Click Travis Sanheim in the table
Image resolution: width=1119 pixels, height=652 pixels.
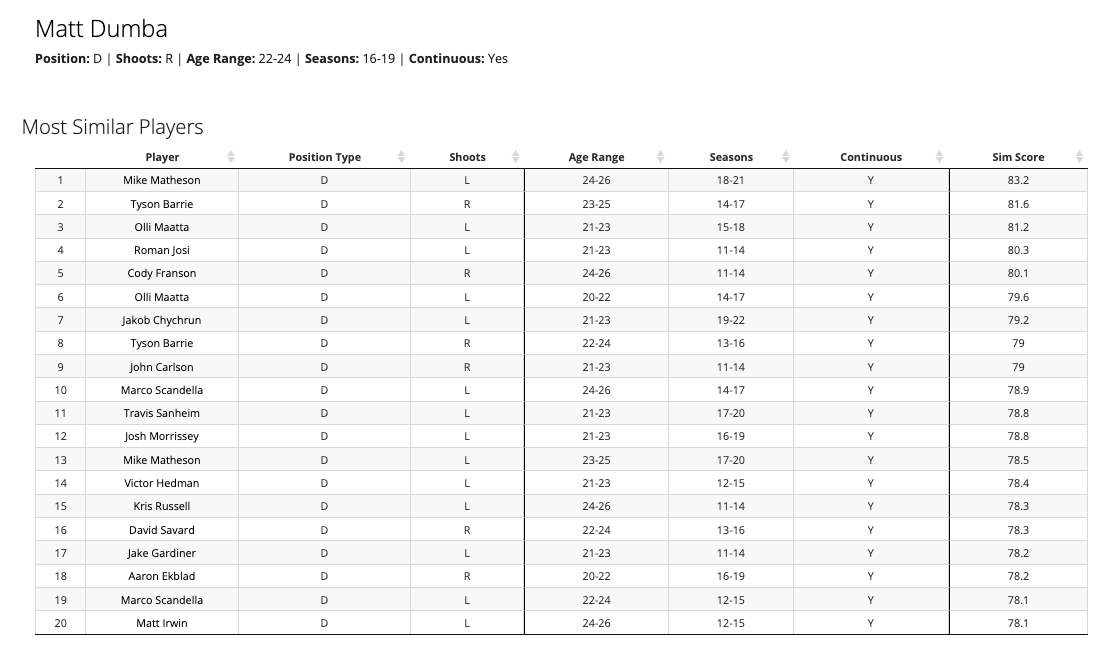[162, 413]
